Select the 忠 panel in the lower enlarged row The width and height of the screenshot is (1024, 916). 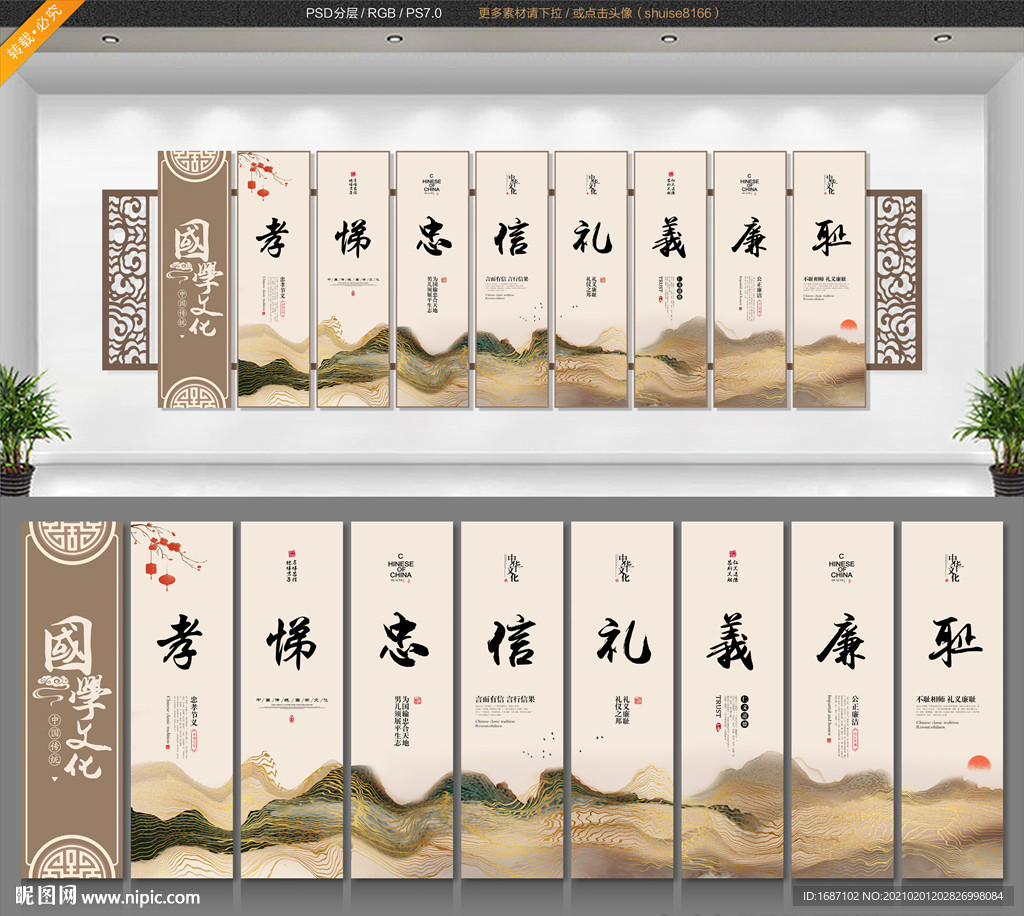pyautogui.click(x=402, y=700)
